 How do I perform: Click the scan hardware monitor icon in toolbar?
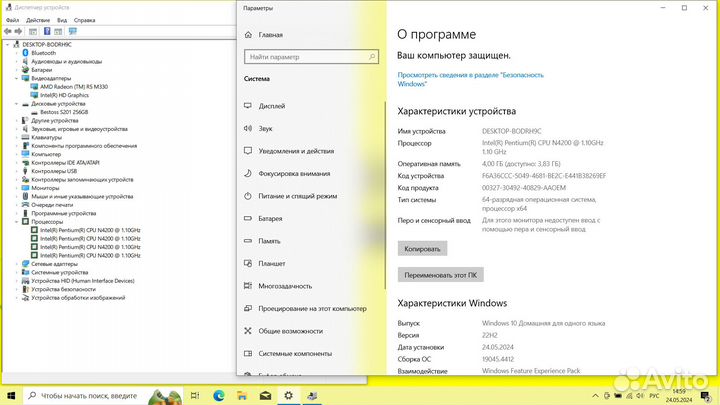click(x=73, y=31)
